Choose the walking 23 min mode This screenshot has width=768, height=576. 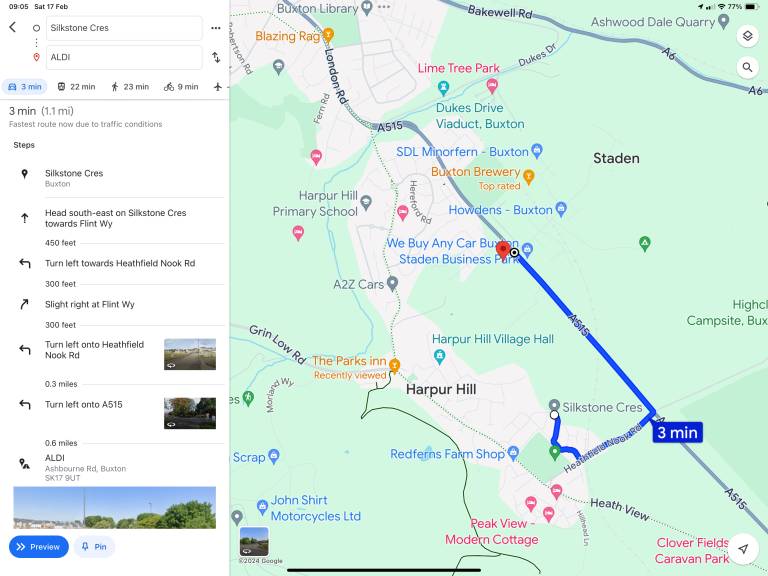click(130, 87)
